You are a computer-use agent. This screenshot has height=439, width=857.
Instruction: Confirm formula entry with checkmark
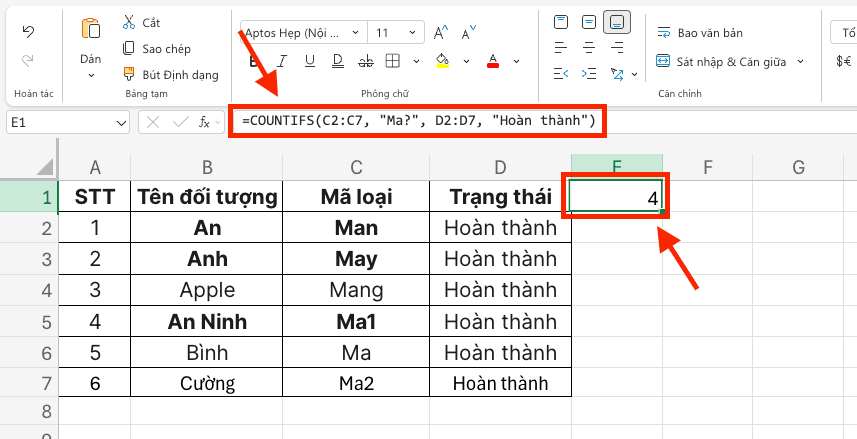[179, 122]
